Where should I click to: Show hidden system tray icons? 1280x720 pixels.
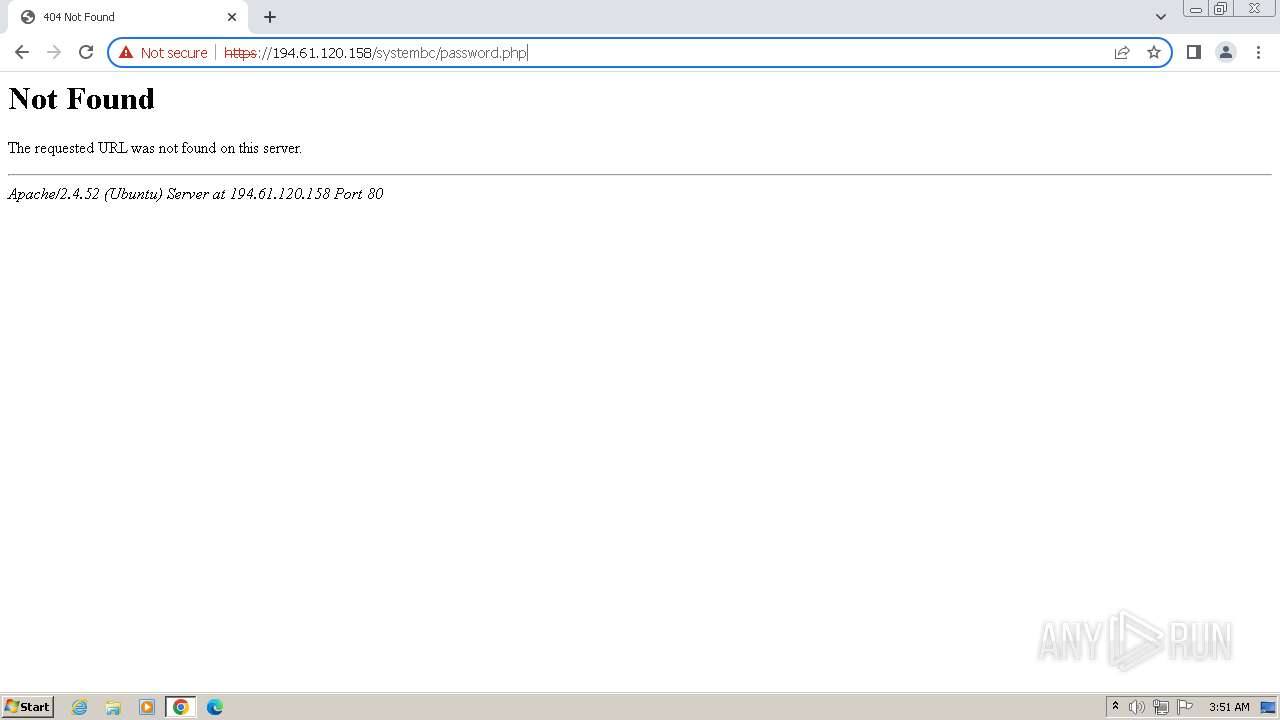pyautogui.click(x=1115, y=707)
